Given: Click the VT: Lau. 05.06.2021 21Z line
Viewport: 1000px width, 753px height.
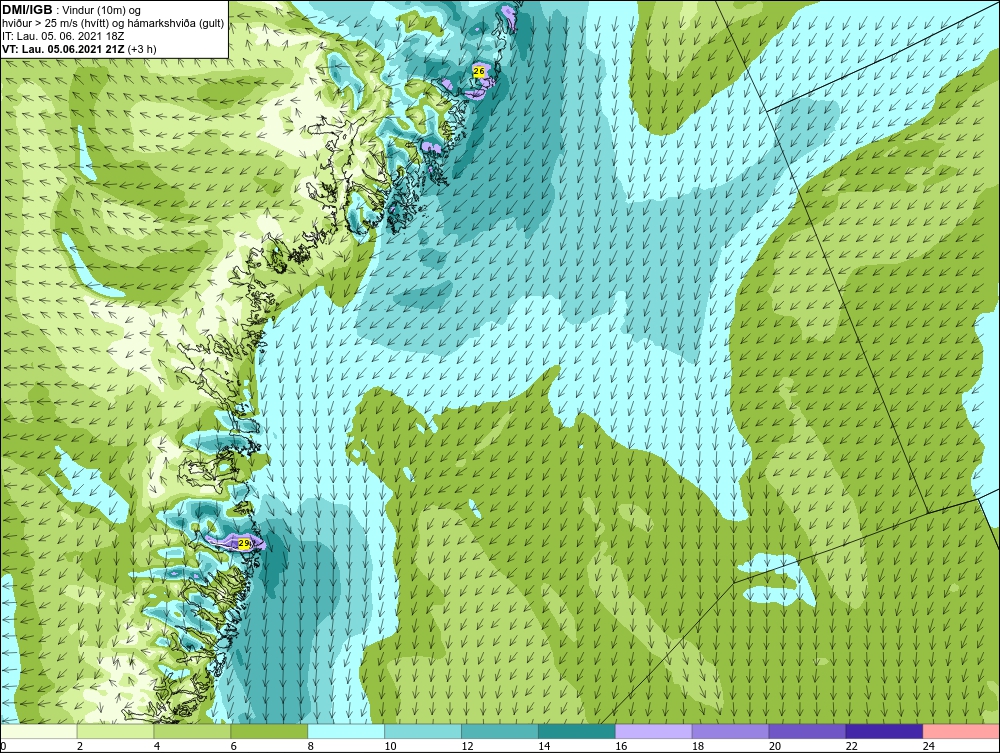Looking at the screenshot, I should tap(80, 48).
